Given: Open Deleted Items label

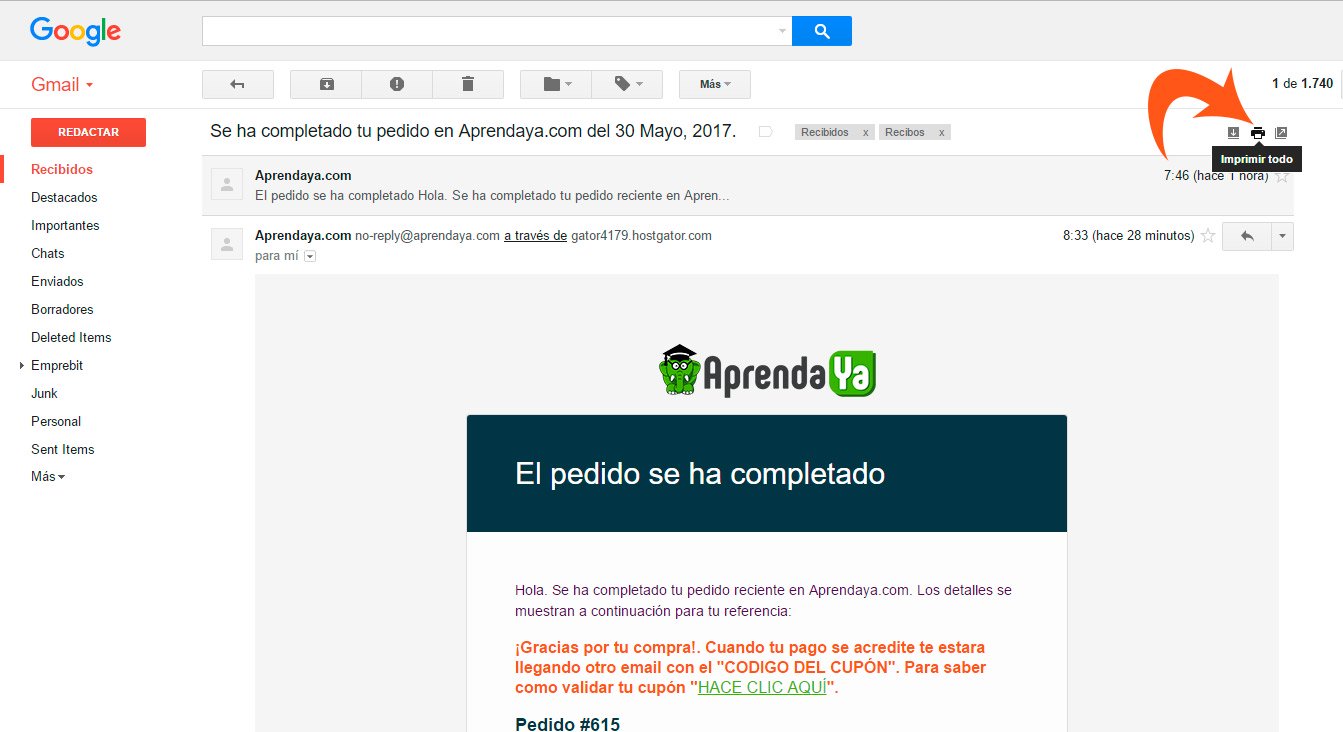Looking at the screenshot, I should tap(71, 337).
